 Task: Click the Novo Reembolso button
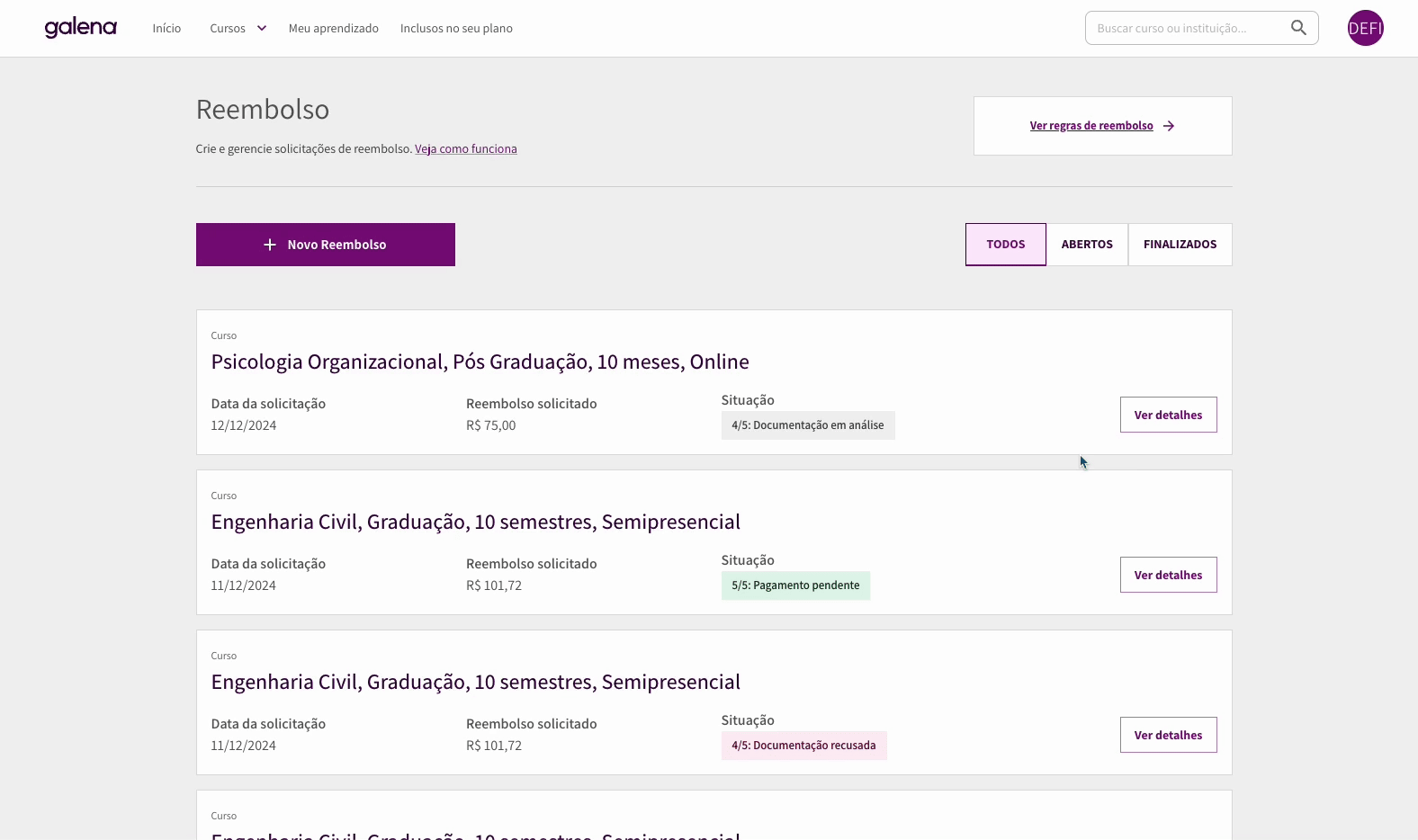pos(326,245)
